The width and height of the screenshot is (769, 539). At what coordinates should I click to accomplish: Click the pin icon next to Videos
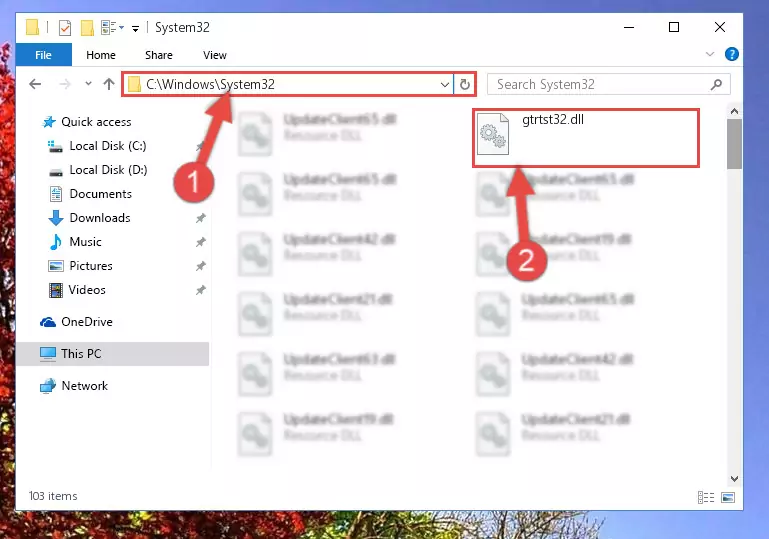pos(201,290)
